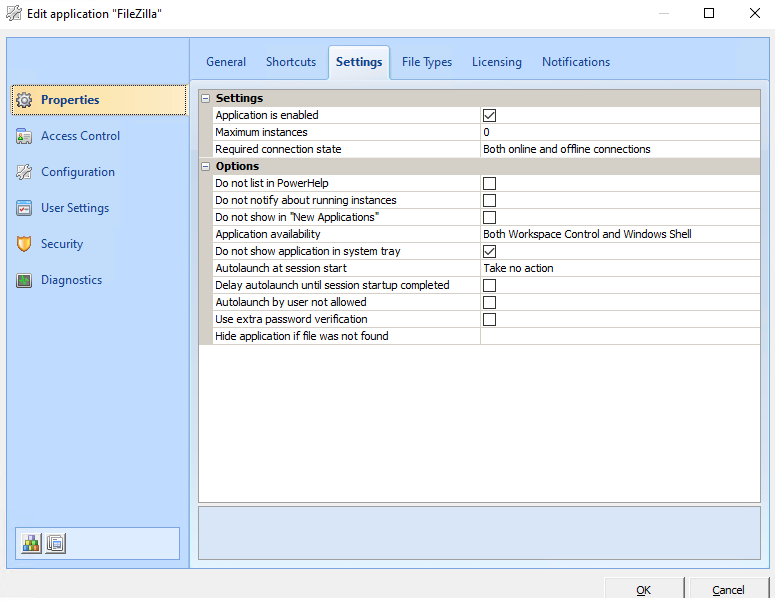Open the Licensing tab
775x601 pixels.
pyautogui.click(x=496, y=62)
